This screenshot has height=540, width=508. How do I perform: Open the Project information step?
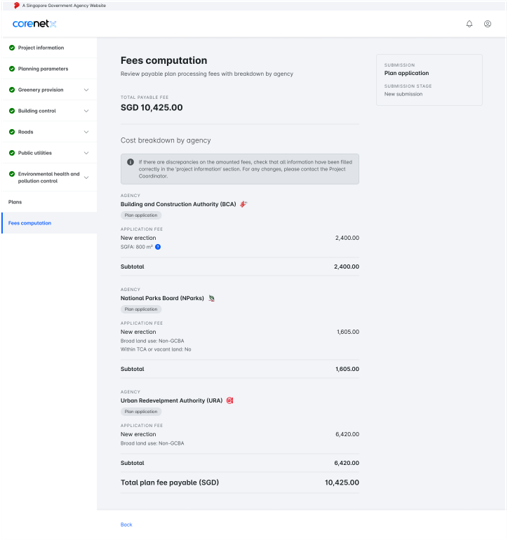pos(41,48)
